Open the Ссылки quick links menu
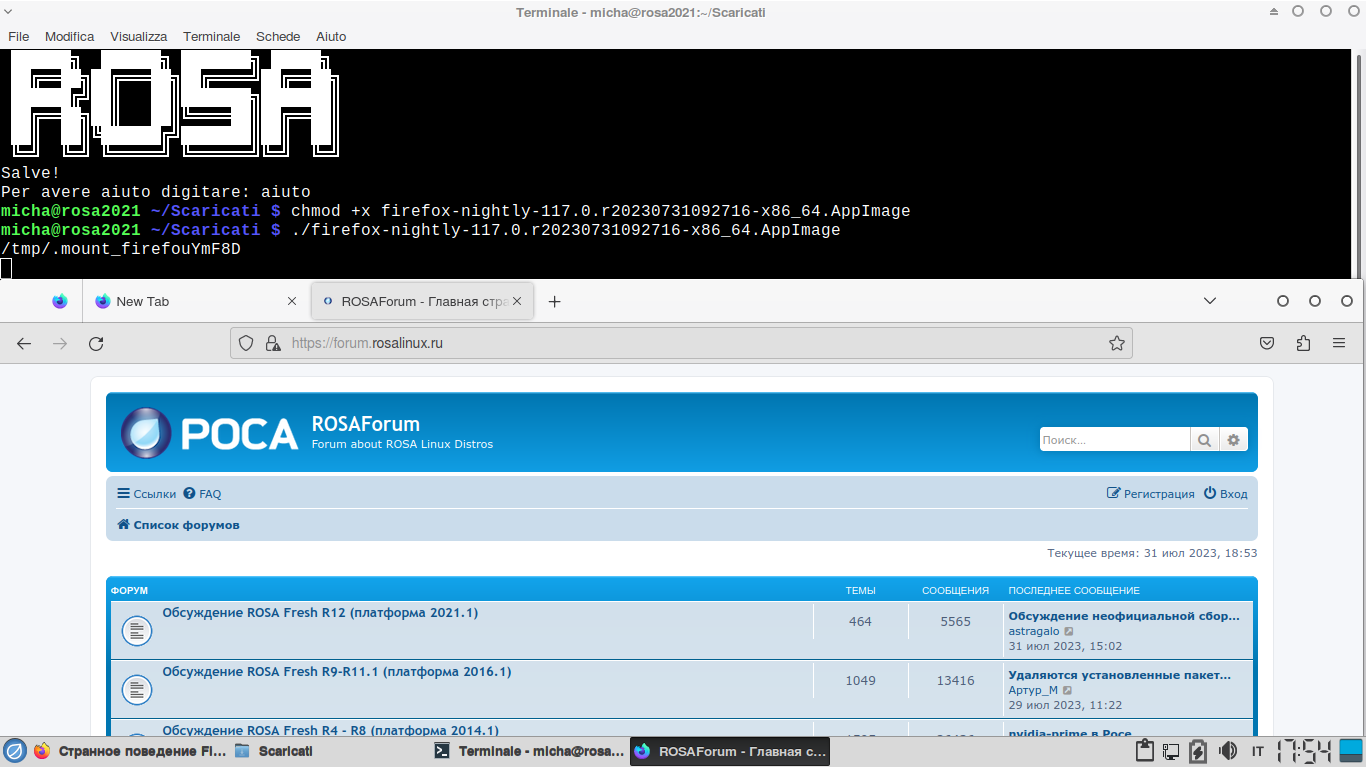Image resolution: width=1366 pixels, height=767 pixels. click(x=146, y=494)
